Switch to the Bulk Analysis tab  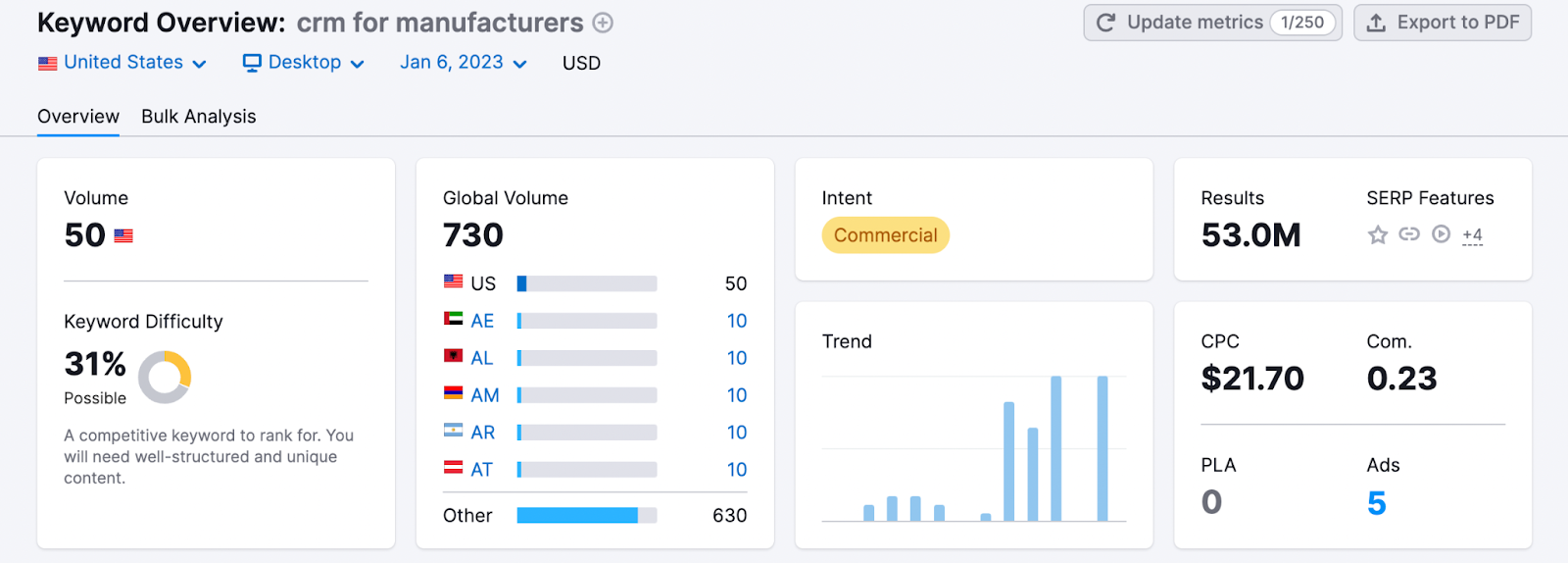(198, 117)
